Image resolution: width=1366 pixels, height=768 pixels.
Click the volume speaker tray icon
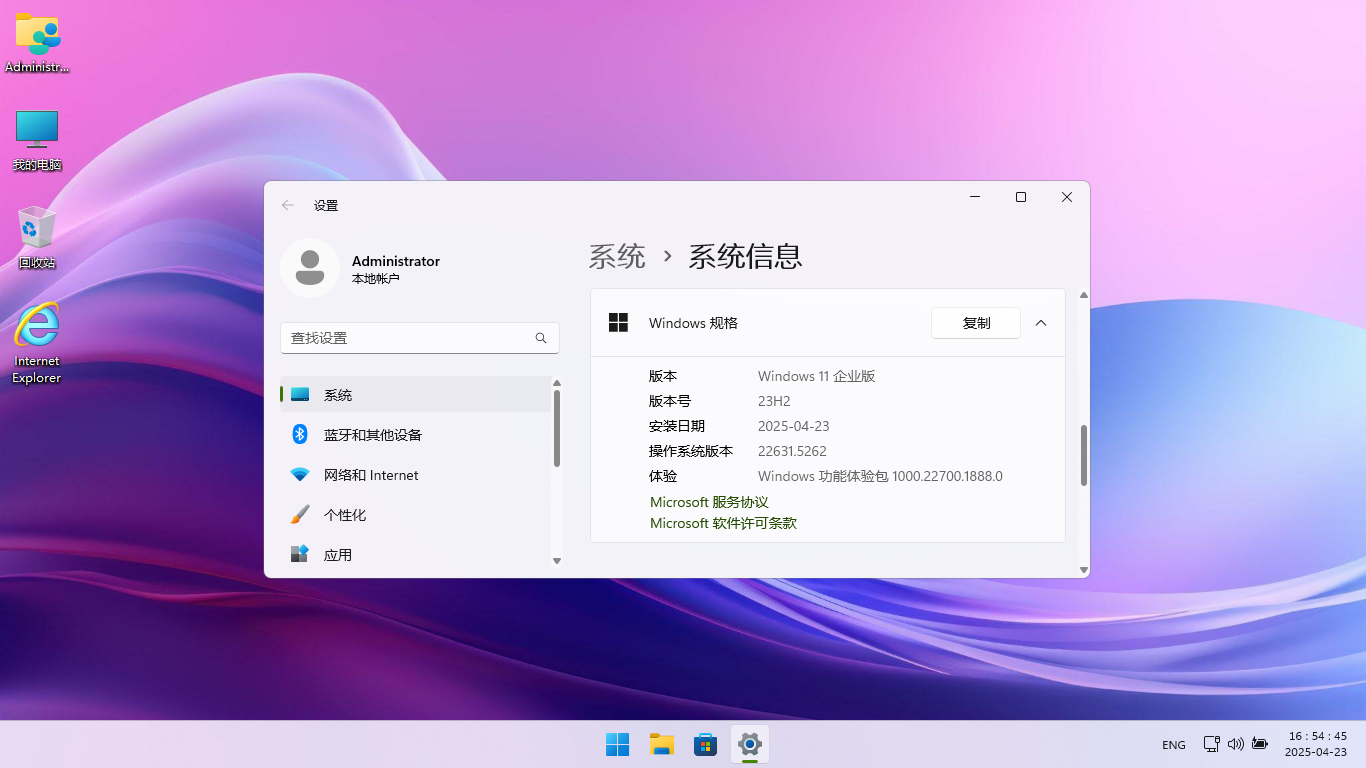click(x=1236, y=744)
